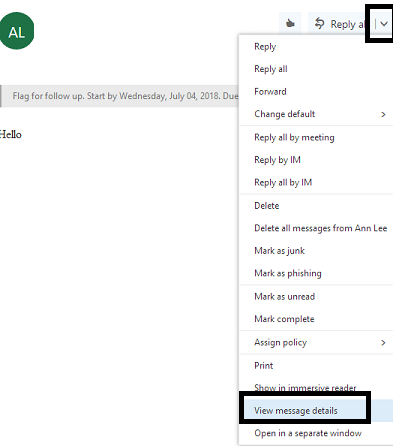
Task: Select Reply from the menu
Action: (x=316, y=47)
